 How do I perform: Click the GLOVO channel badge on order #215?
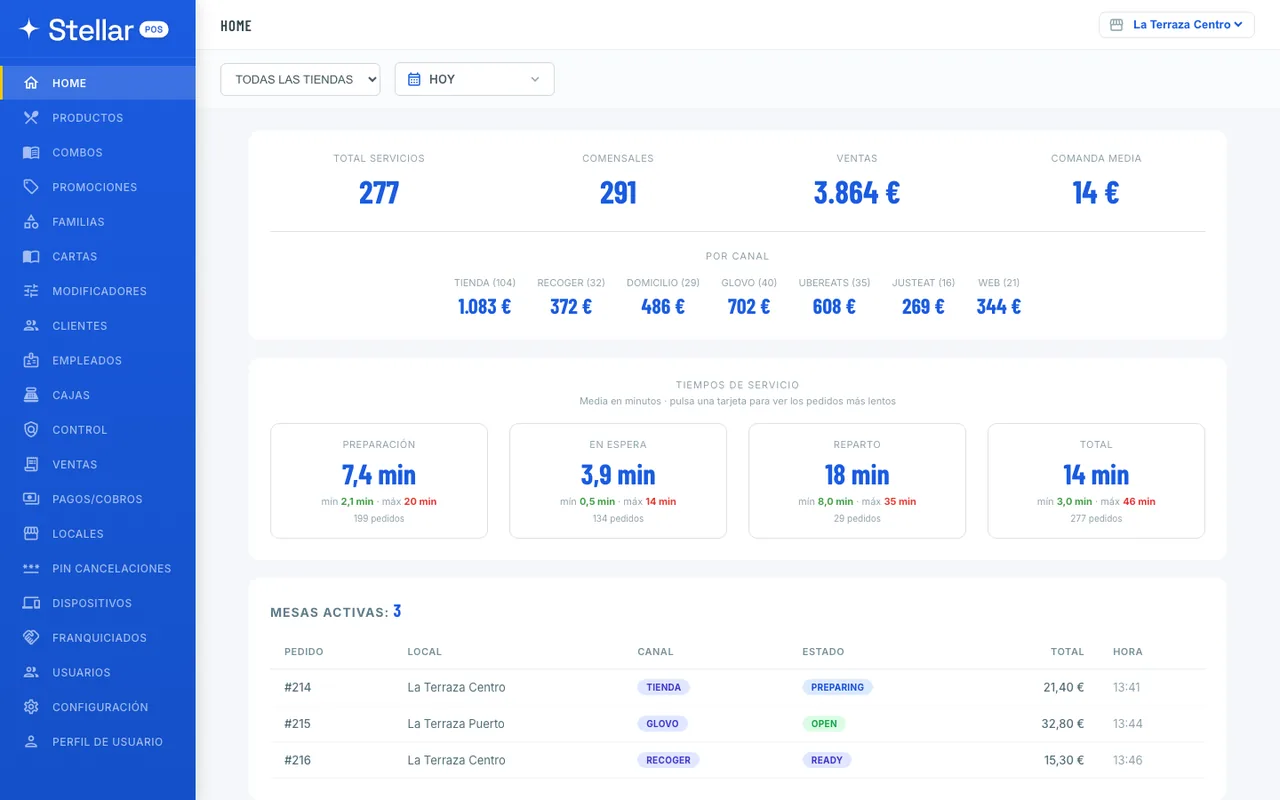[662, 724]
